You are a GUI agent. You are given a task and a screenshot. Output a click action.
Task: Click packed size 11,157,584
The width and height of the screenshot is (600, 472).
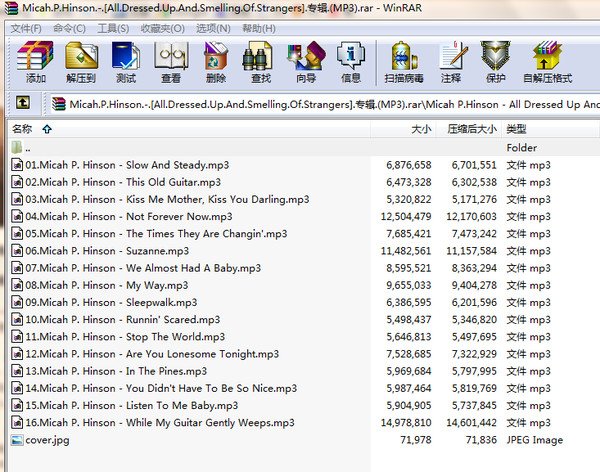coord(471,251)
